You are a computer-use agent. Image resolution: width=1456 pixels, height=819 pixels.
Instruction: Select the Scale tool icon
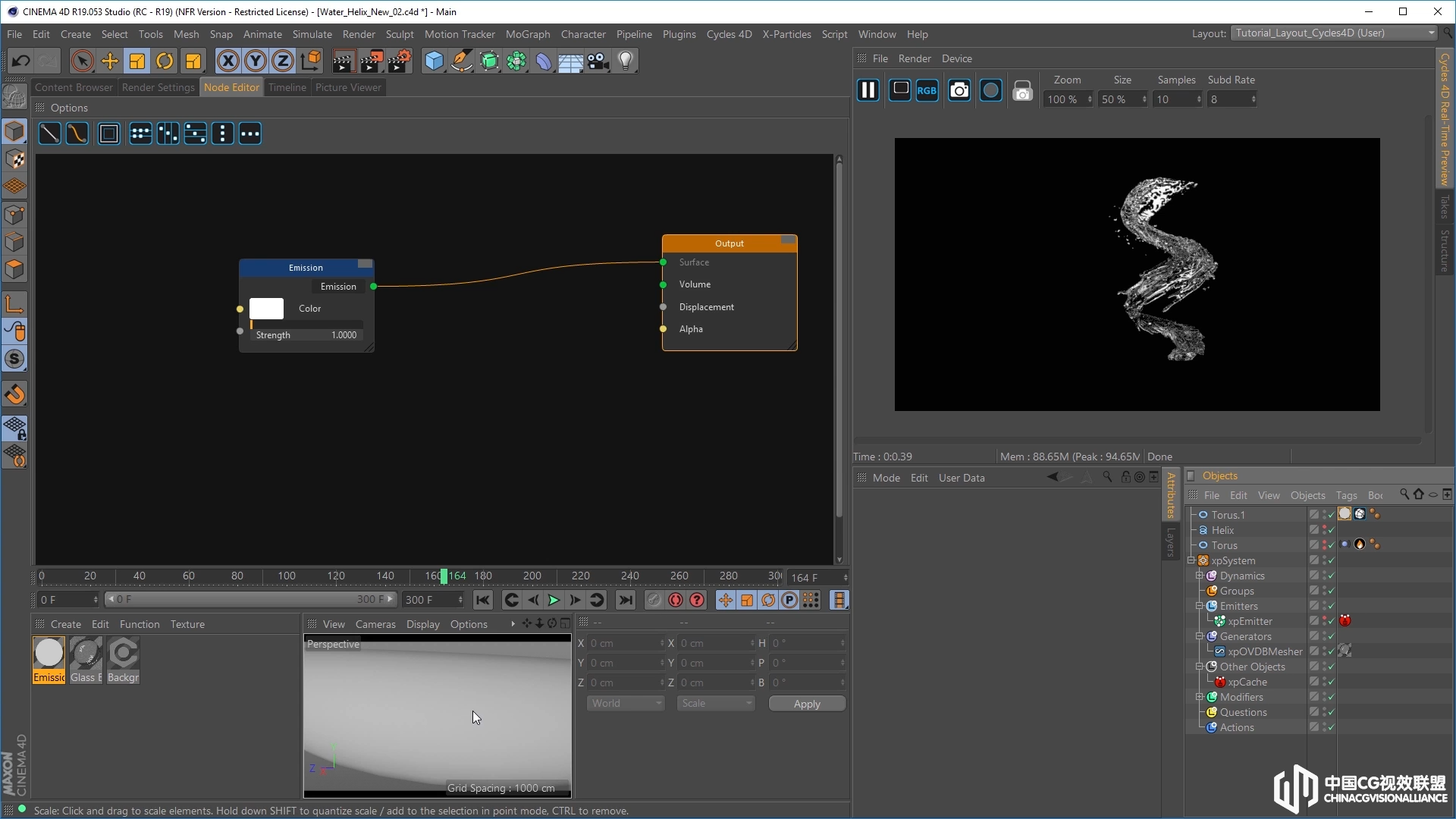[137, 61]
